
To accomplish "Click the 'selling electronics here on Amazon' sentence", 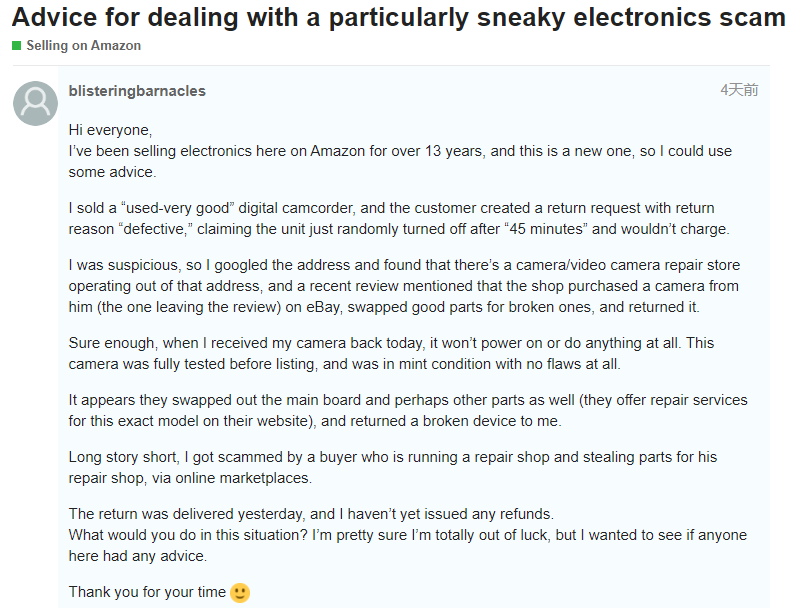I will click(400, 151).
